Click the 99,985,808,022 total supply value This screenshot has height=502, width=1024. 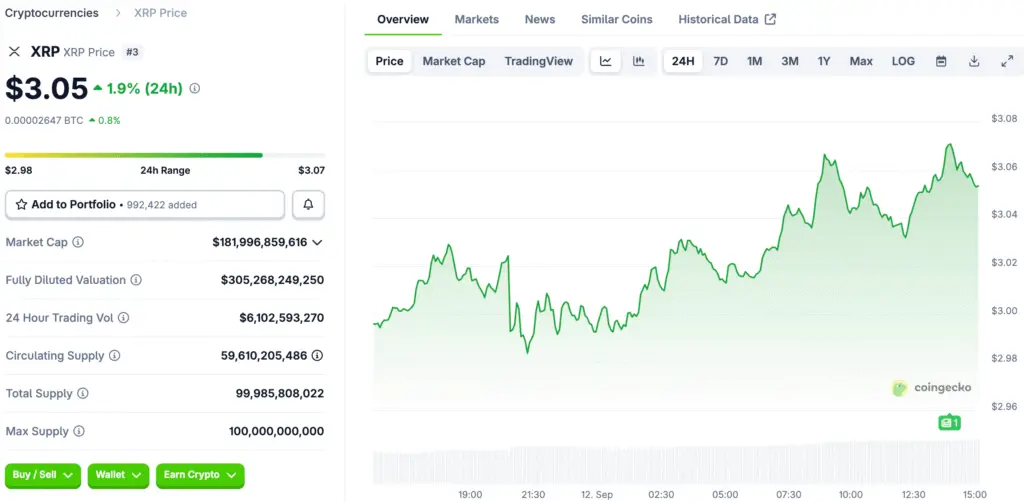click(x=280, y=394)
